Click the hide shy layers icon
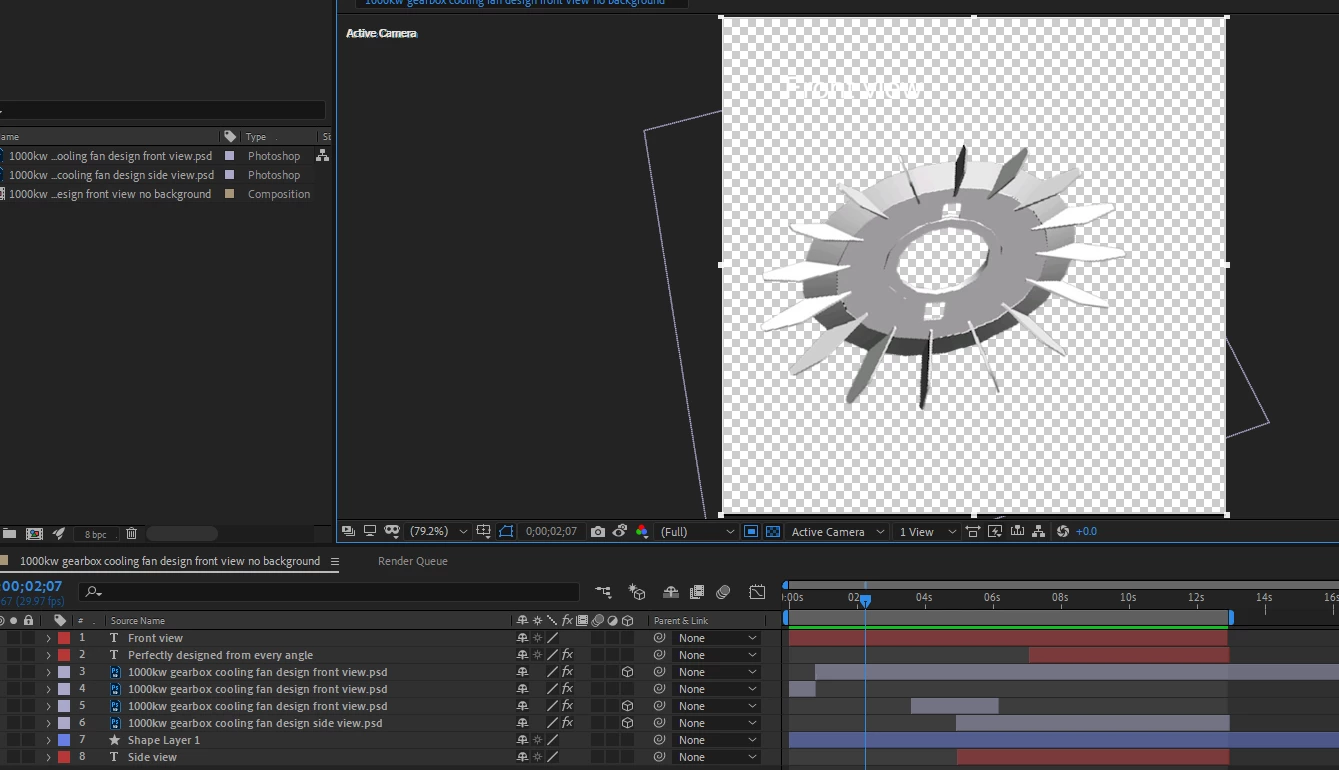 tap(671, 592)
